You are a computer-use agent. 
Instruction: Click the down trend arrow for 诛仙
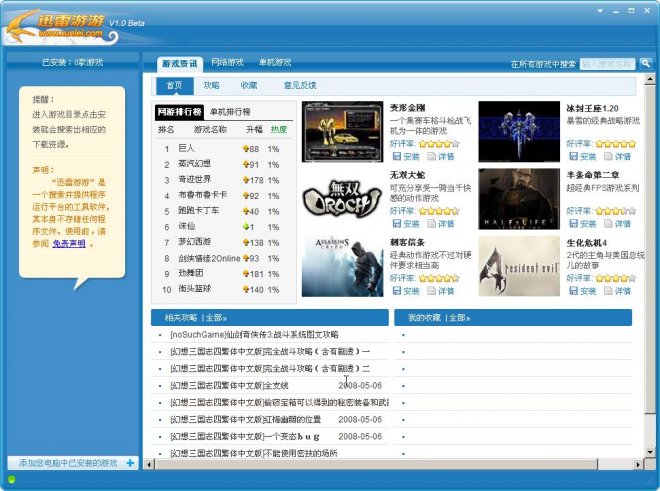[246, 227]
